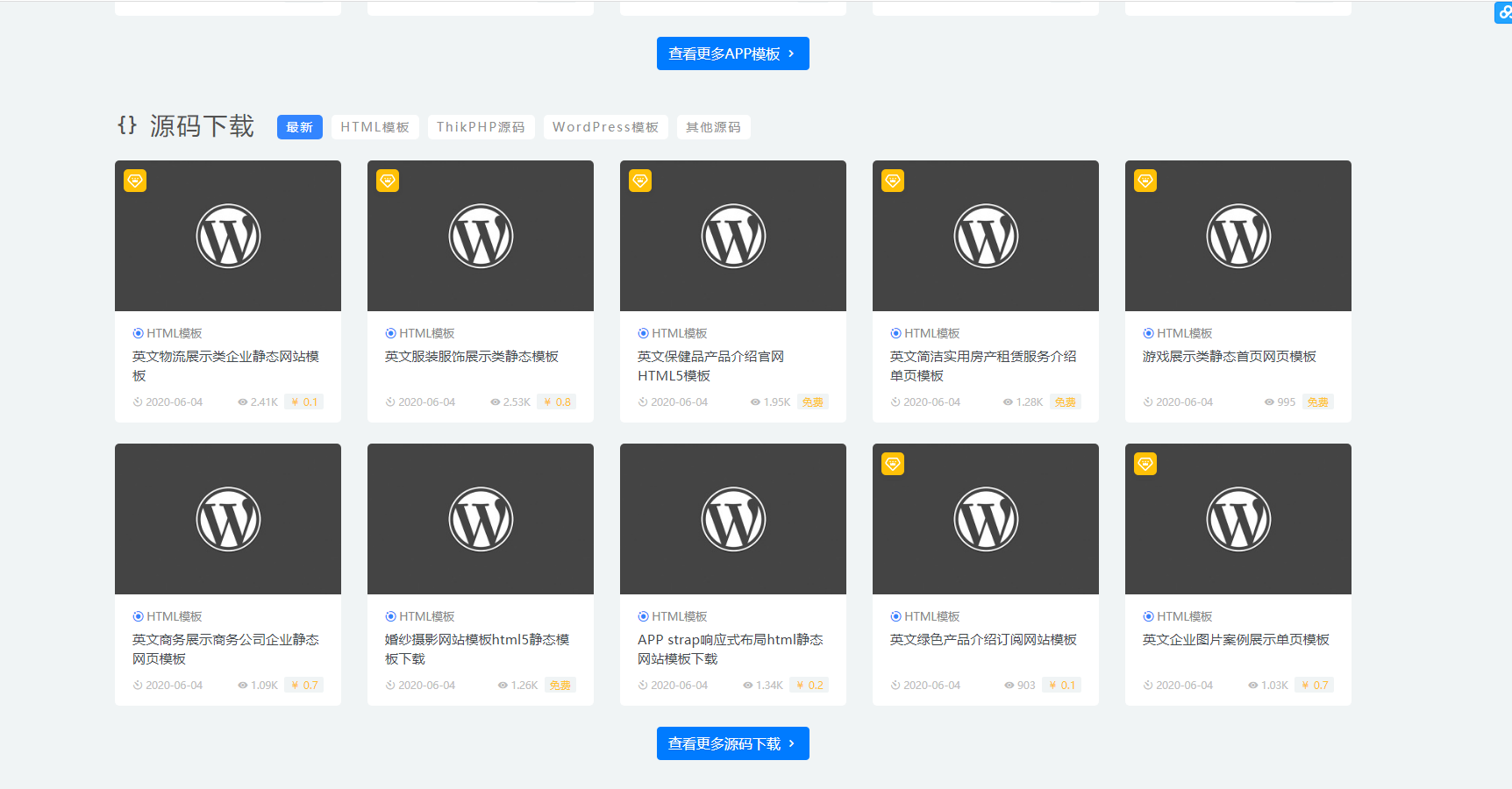1512x789 pixels.
Task: Switch to the HTML模板 tab
Action: [374, 127]
